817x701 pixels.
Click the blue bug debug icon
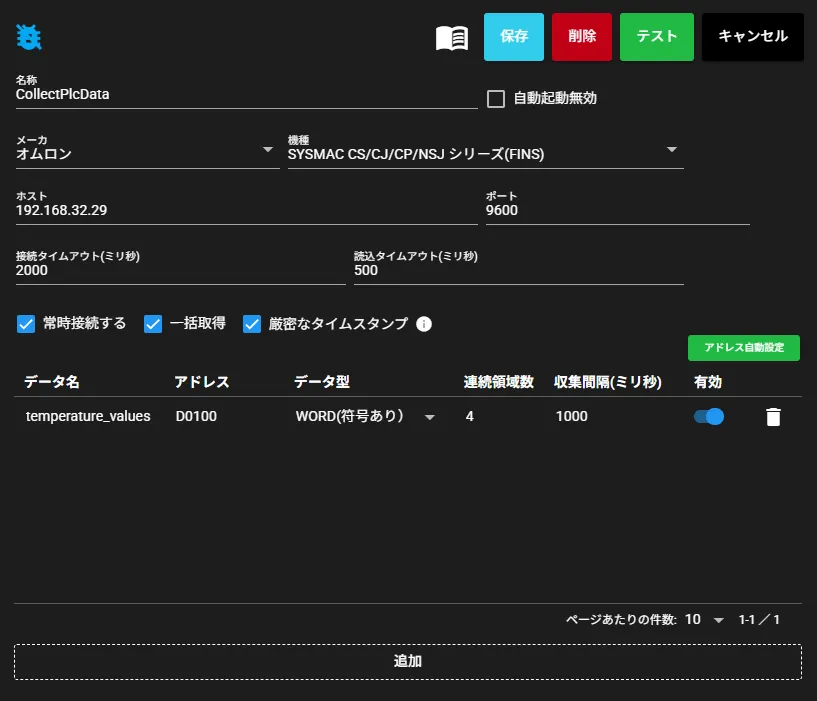tap(29, 37)
